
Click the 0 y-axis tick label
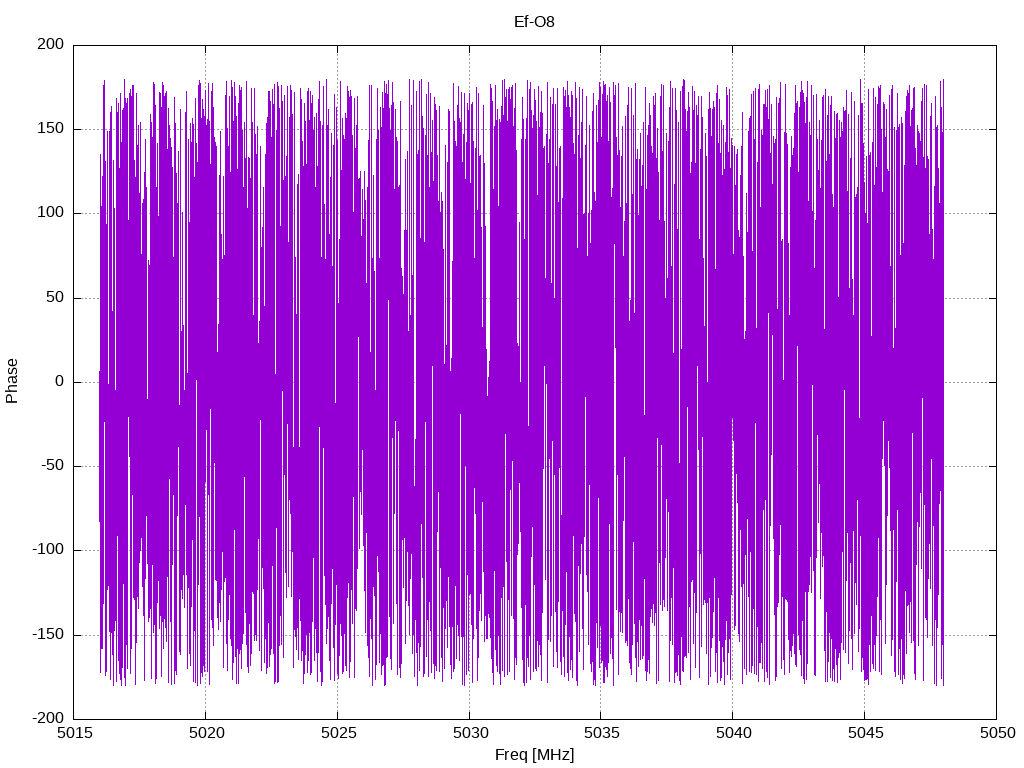[60, 381]
